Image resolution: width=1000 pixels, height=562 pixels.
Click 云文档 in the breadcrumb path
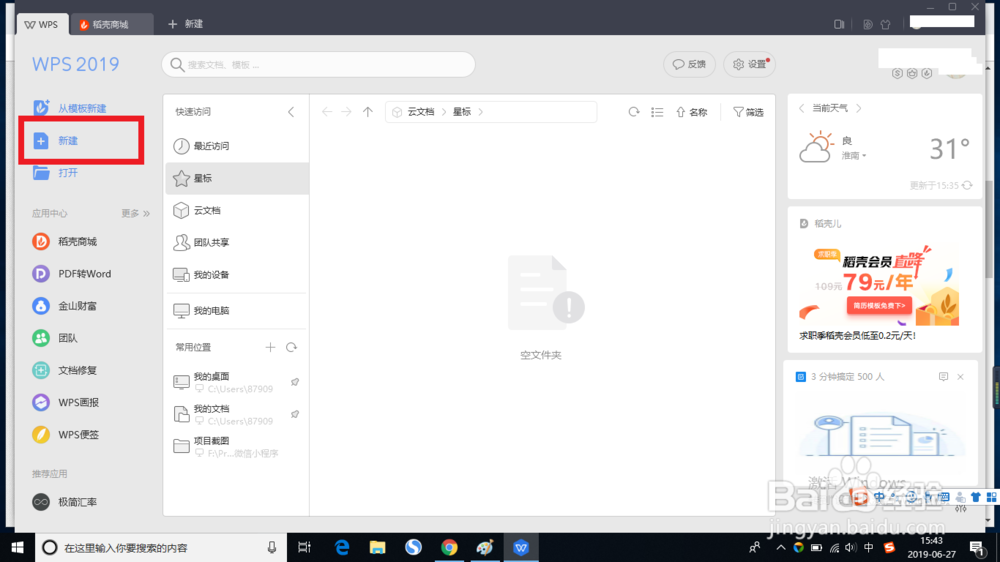pyautogui.click(x=421, y=112)
